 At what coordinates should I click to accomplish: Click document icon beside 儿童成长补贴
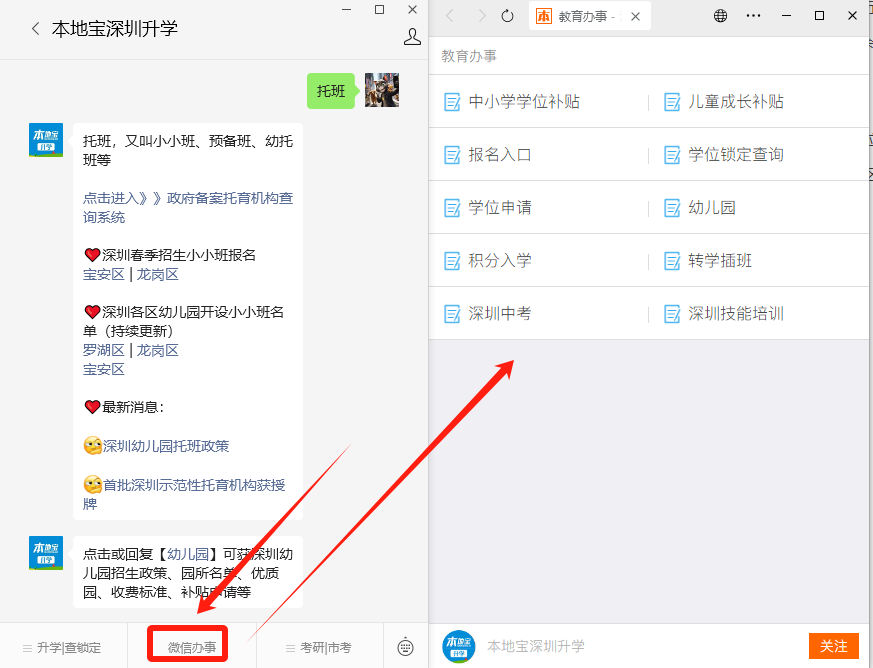pos(672,102)
